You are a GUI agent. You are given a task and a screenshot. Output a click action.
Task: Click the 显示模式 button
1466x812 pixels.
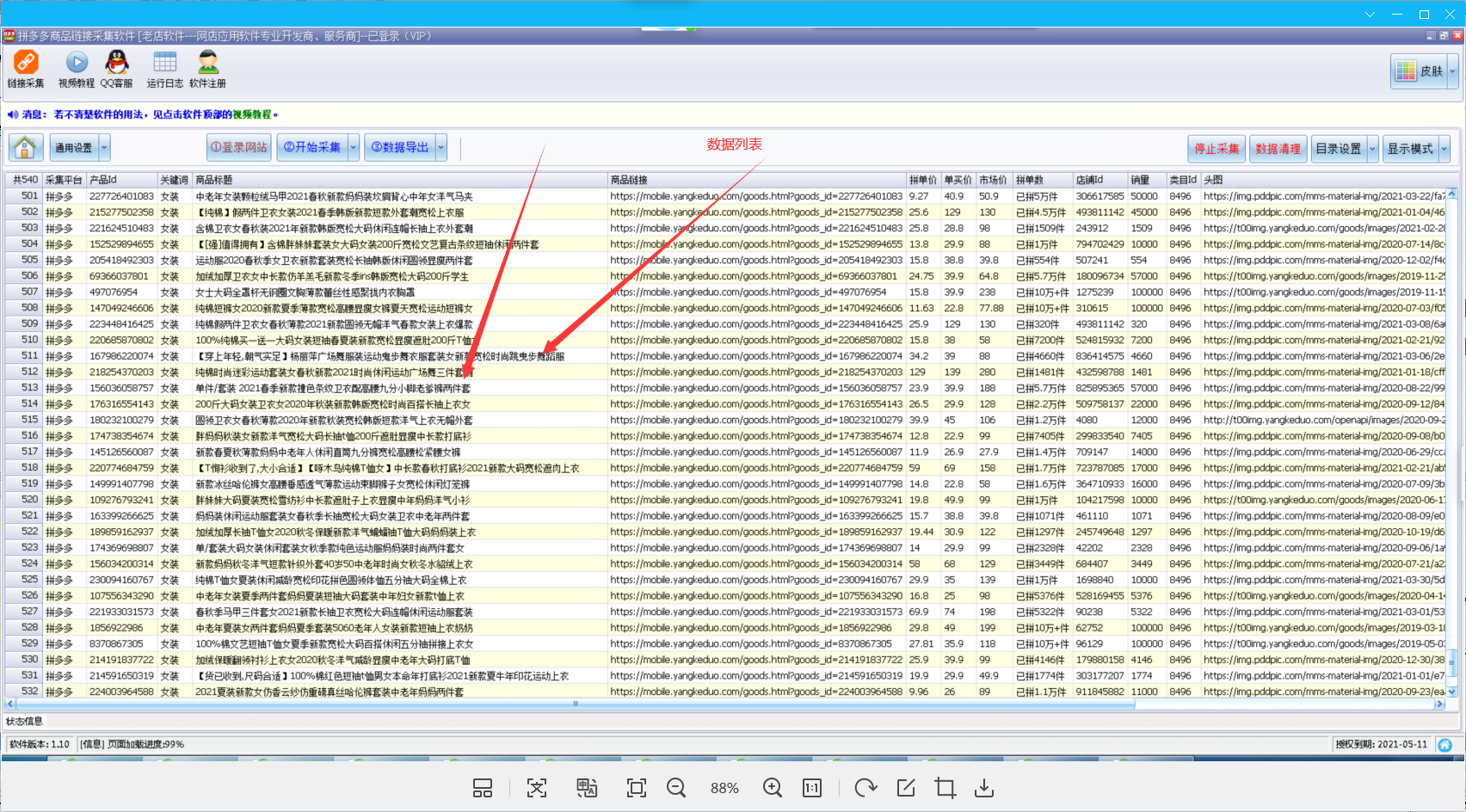tap(1410, 149)
